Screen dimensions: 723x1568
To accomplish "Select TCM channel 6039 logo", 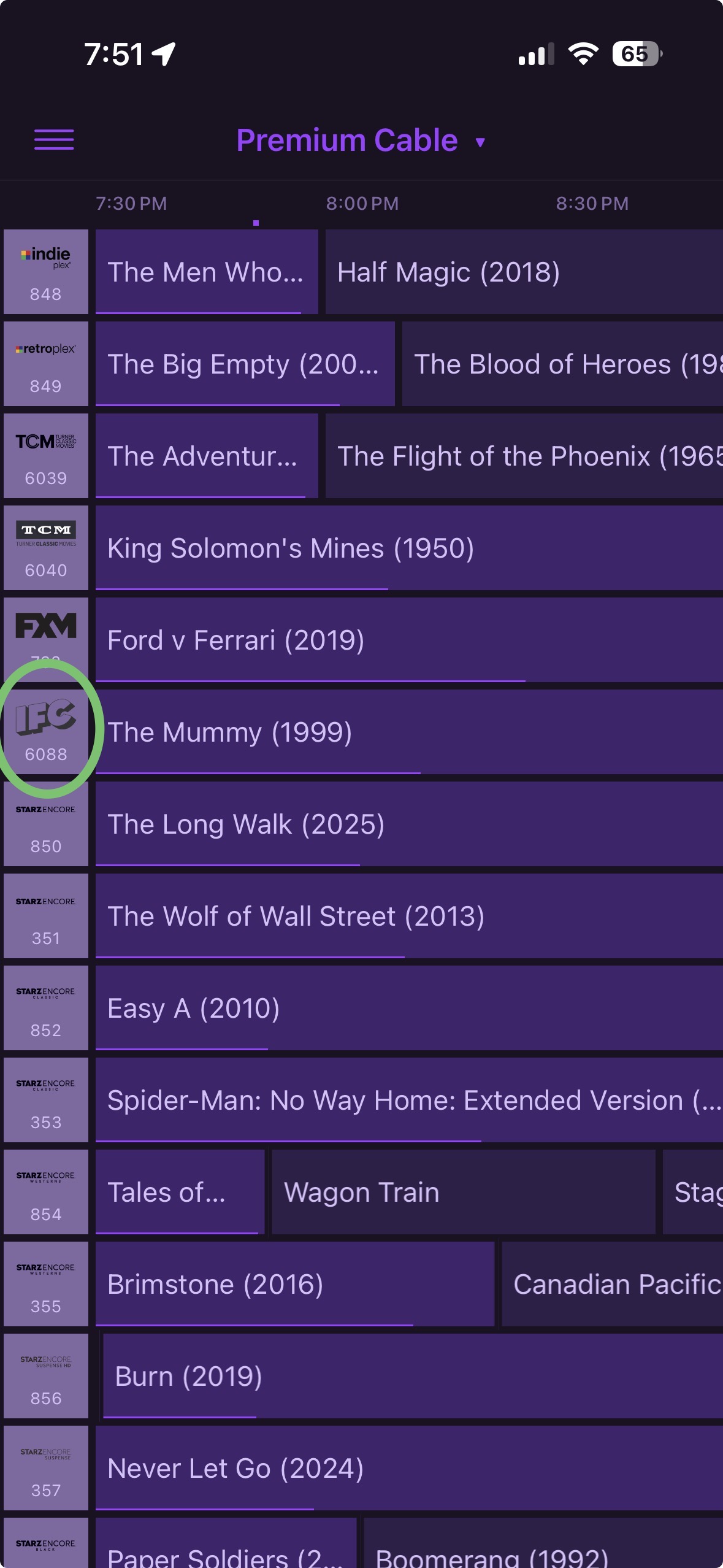I will pos(46,456).
